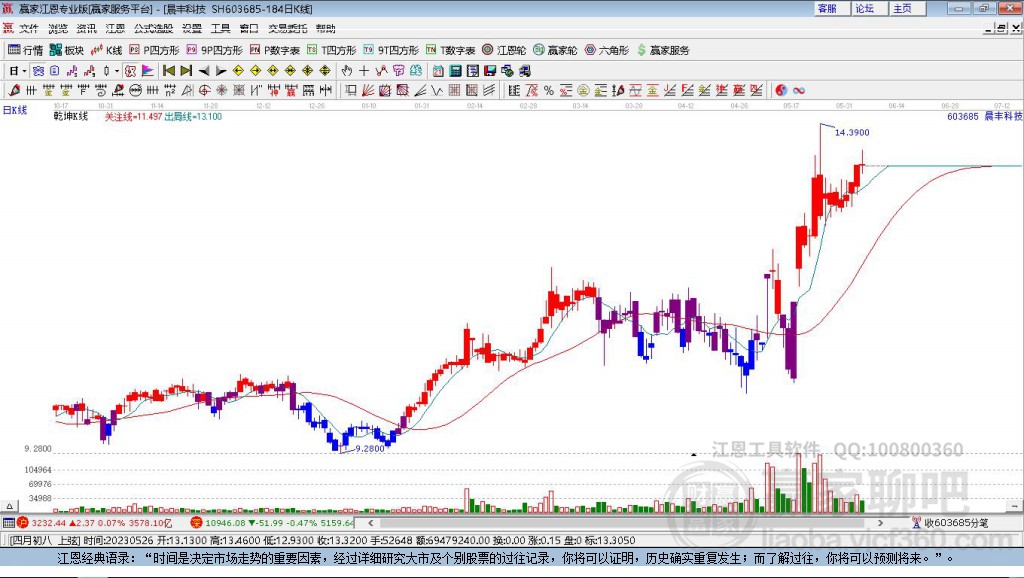This screenshot has height=578, width=1024.
Task: Click the horizontal scrollbar track below chart
Action: point(626,522)
